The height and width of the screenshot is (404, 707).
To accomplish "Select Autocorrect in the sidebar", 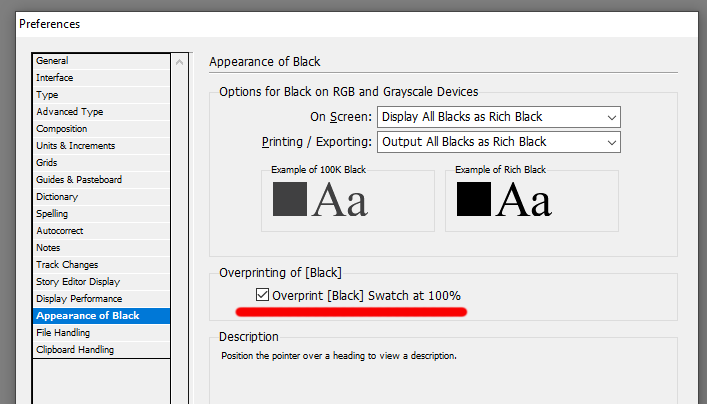I will coord(59,231).
